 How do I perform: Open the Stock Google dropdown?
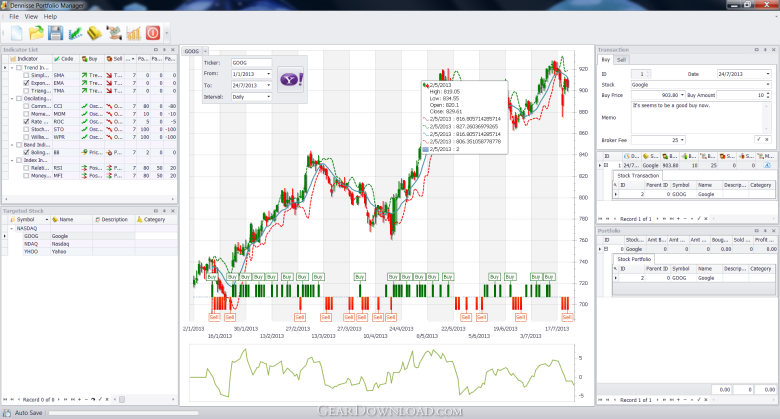(768, 85)
